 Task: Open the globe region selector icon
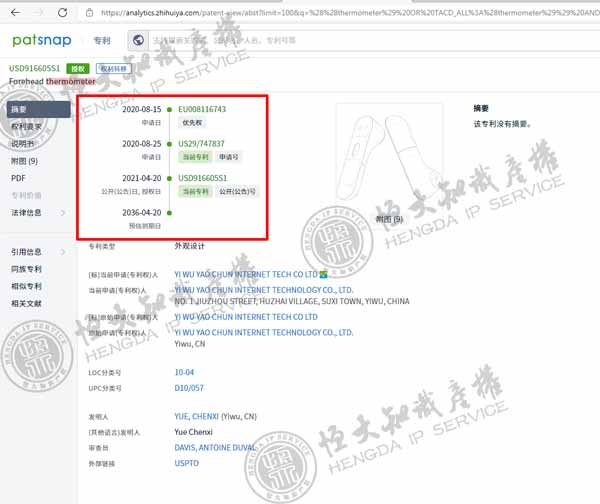tap(138, 40)
